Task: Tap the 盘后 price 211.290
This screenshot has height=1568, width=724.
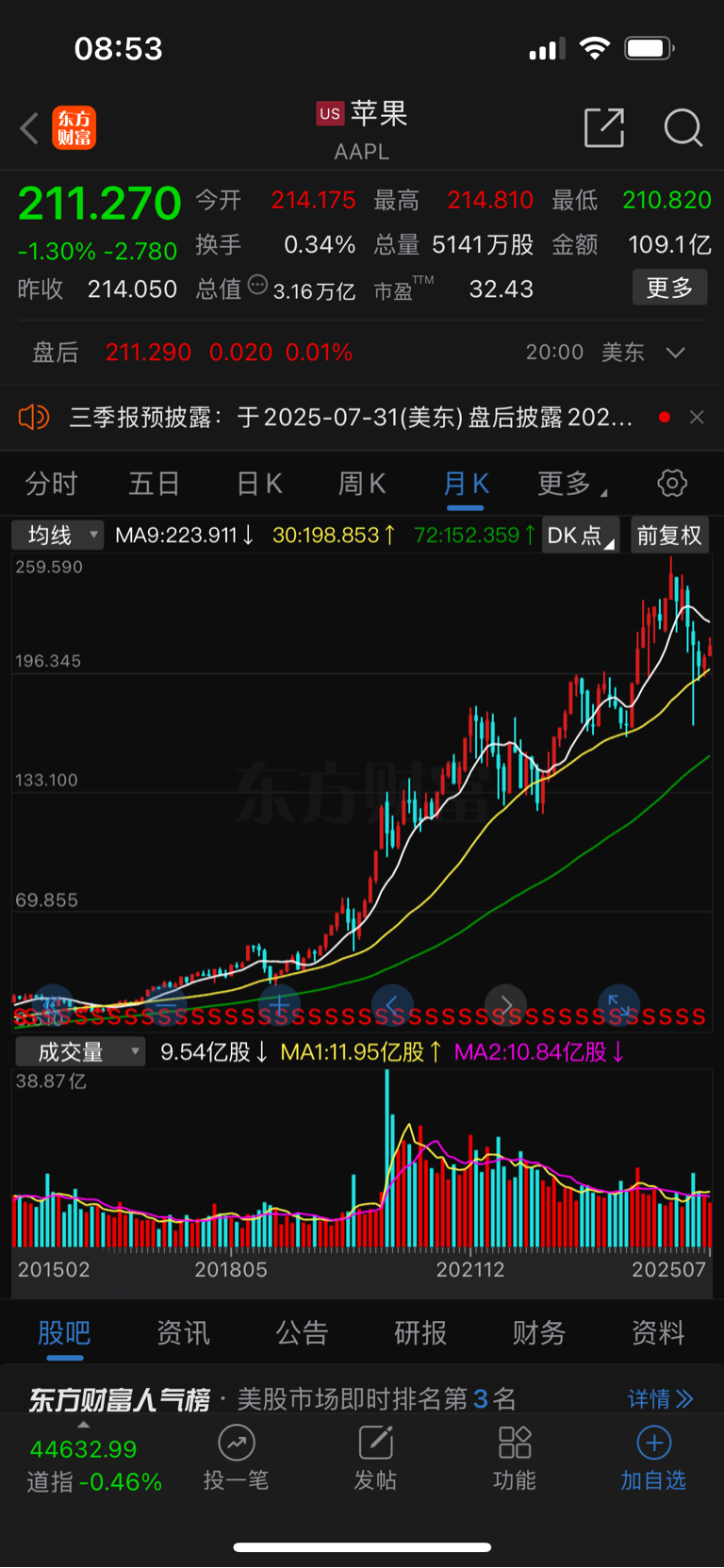Action: [x=148, y=353]
